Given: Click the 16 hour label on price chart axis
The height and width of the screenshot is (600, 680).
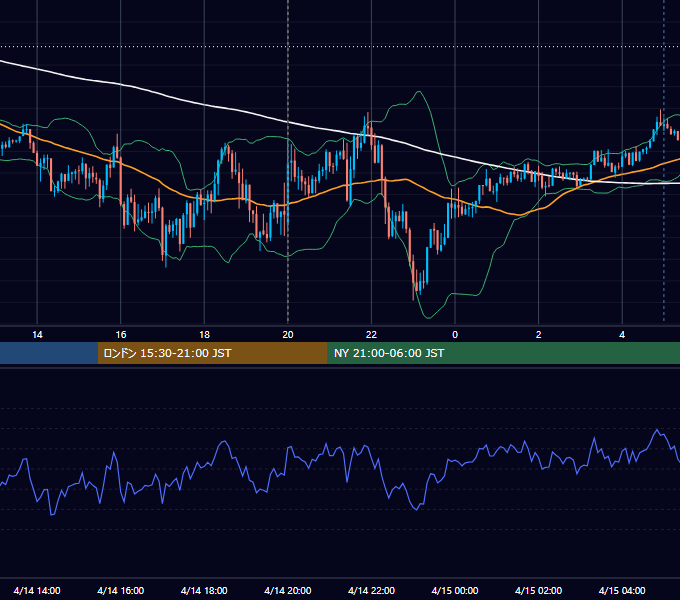Looking at the screenshot, I should tap(121, 335).
